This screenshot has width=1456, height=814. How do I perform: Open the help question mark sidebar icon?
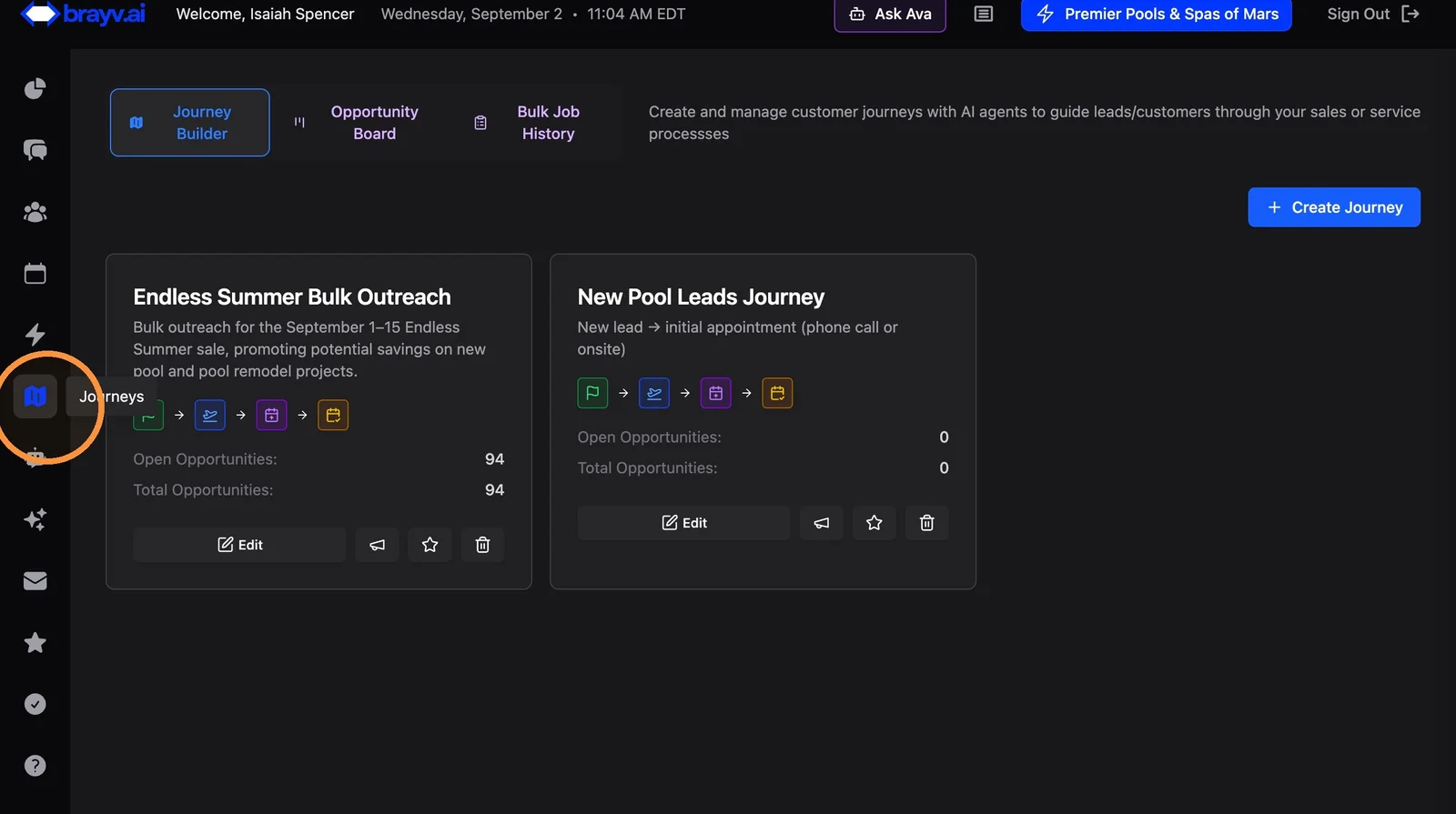35,766
